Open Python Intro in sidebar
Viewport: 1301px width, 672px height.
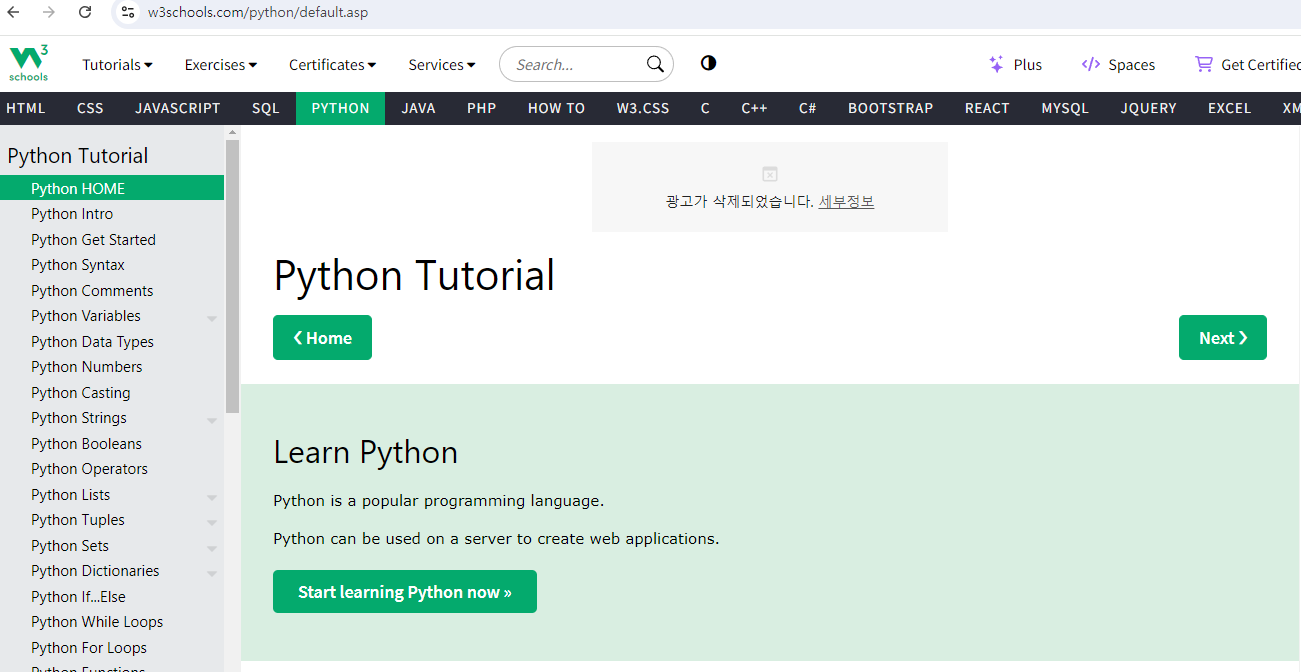(112, 214)
